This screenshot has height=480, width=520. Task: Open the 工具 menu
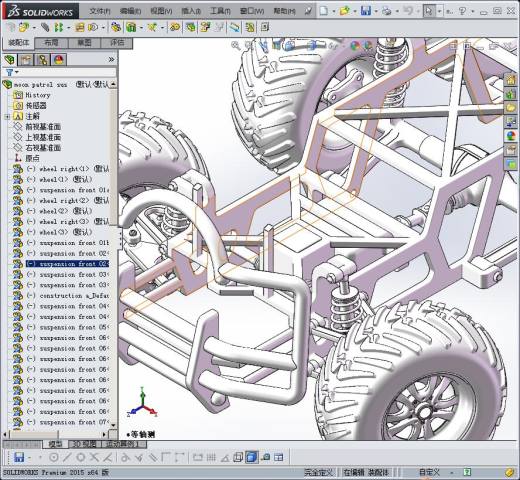[x=220, y=11]
